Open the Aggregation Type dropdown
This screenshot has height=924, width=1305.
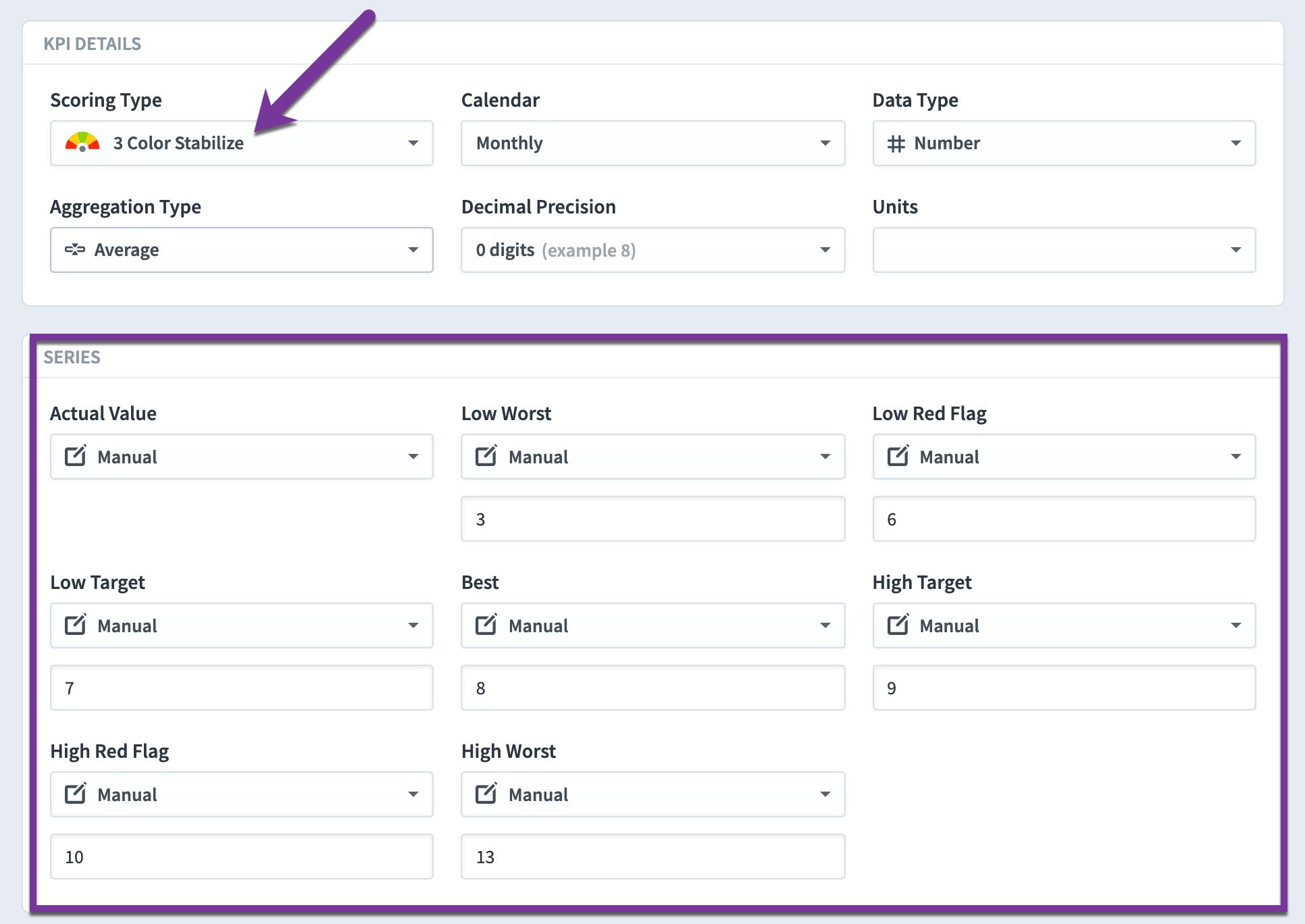242,250
